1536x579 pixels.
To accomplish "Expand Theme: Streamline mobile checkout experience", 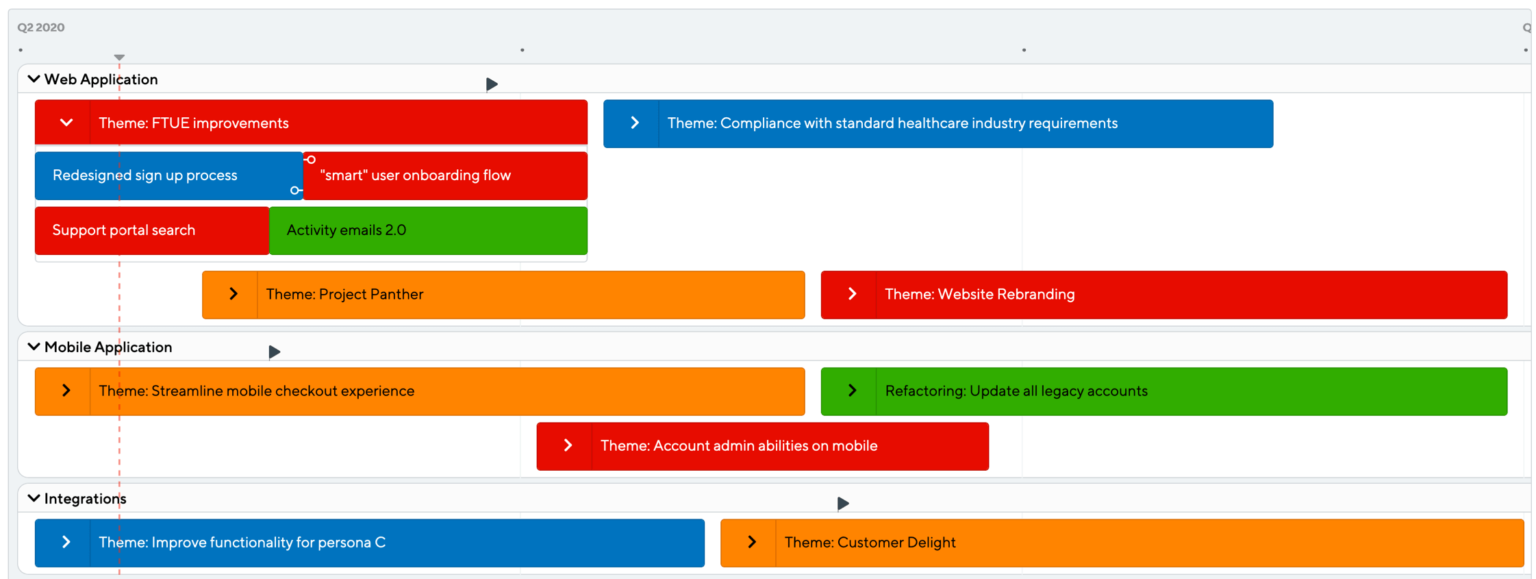I will pyautogui.click(x=64, y=390).
